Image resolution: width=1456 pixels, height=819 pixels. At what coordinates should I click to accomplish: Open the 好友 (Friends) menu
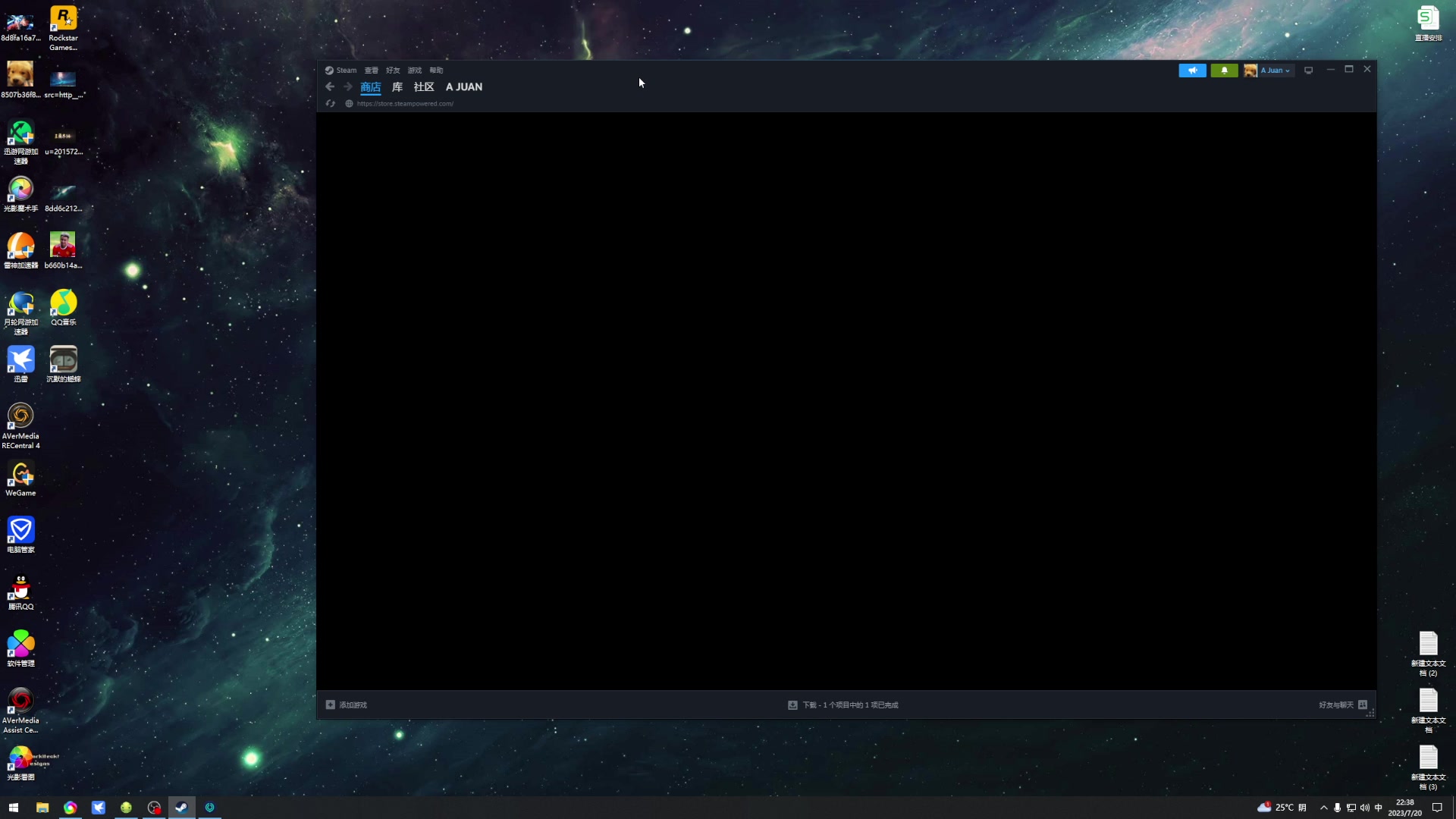tap(393, 71)
